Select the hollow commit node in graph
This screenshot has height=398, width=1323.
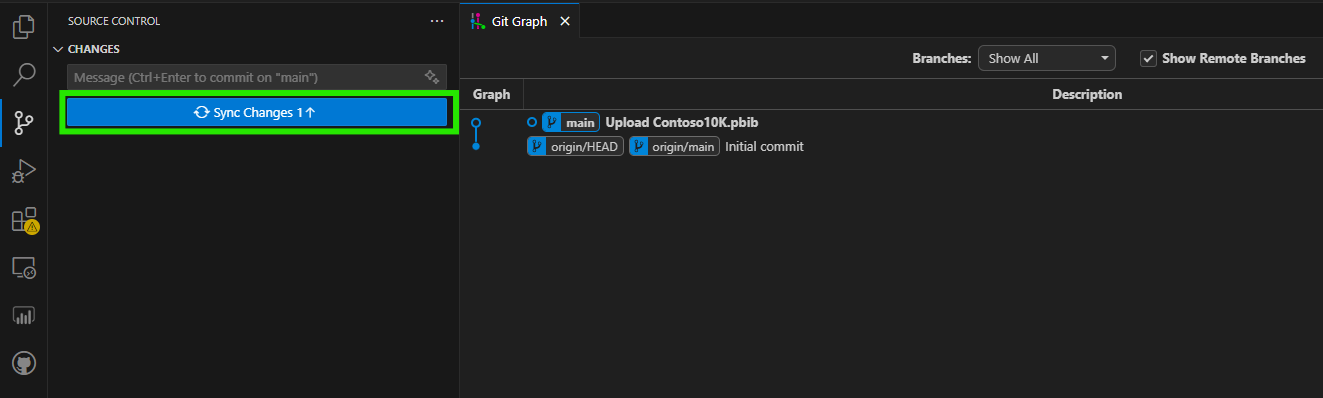tap(476, 123)
